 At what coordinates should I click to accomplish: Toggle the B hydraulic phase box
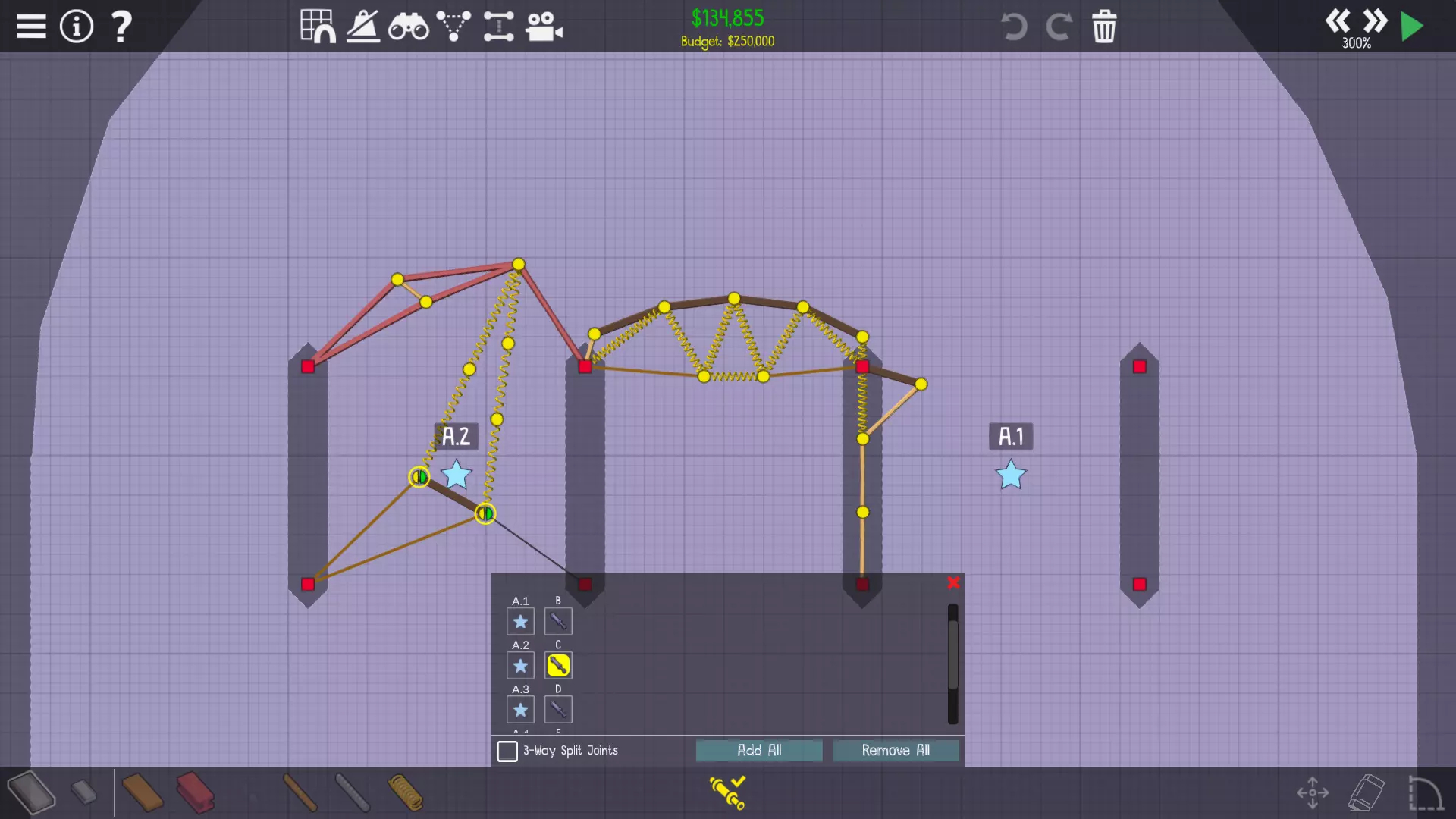pos(558,621)
